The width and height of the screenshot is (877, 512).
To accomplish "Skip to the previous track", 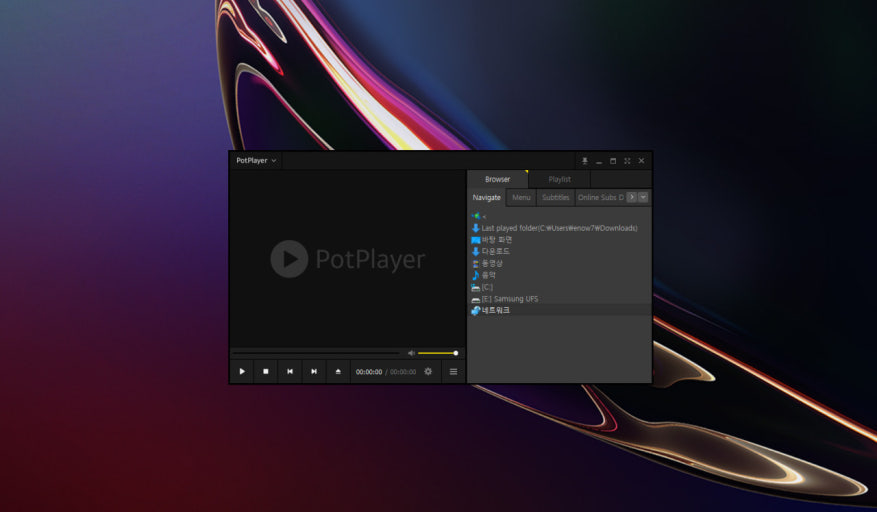I will click(290, 372).
